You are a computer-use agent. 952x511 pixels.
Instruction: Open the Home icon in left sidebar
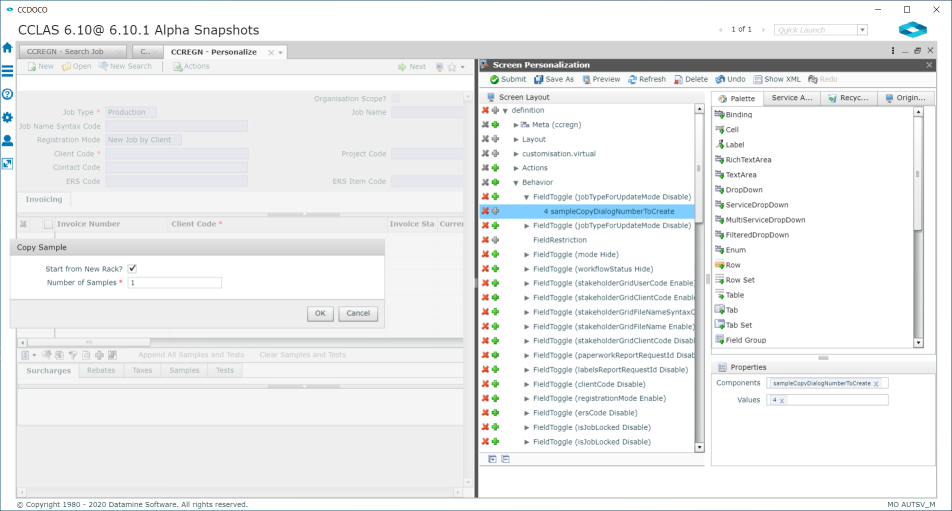(7, 47)
